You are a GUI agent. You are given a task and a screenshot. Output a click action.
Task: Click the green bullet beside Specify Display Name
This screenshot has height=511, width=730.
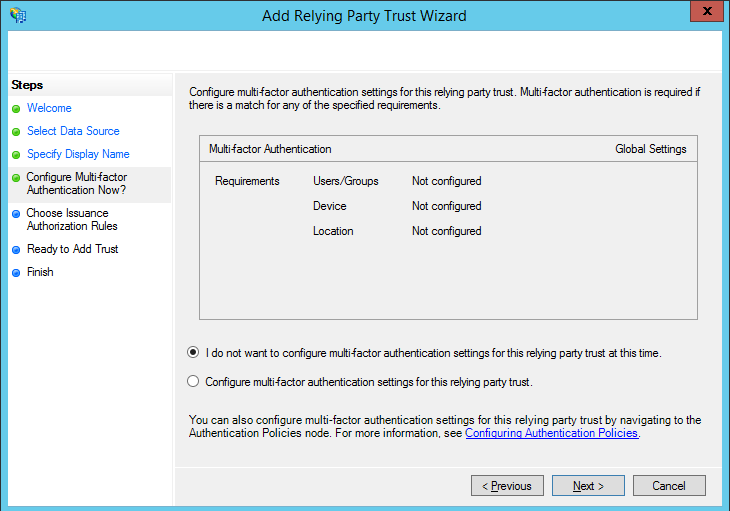pos(16,155)
